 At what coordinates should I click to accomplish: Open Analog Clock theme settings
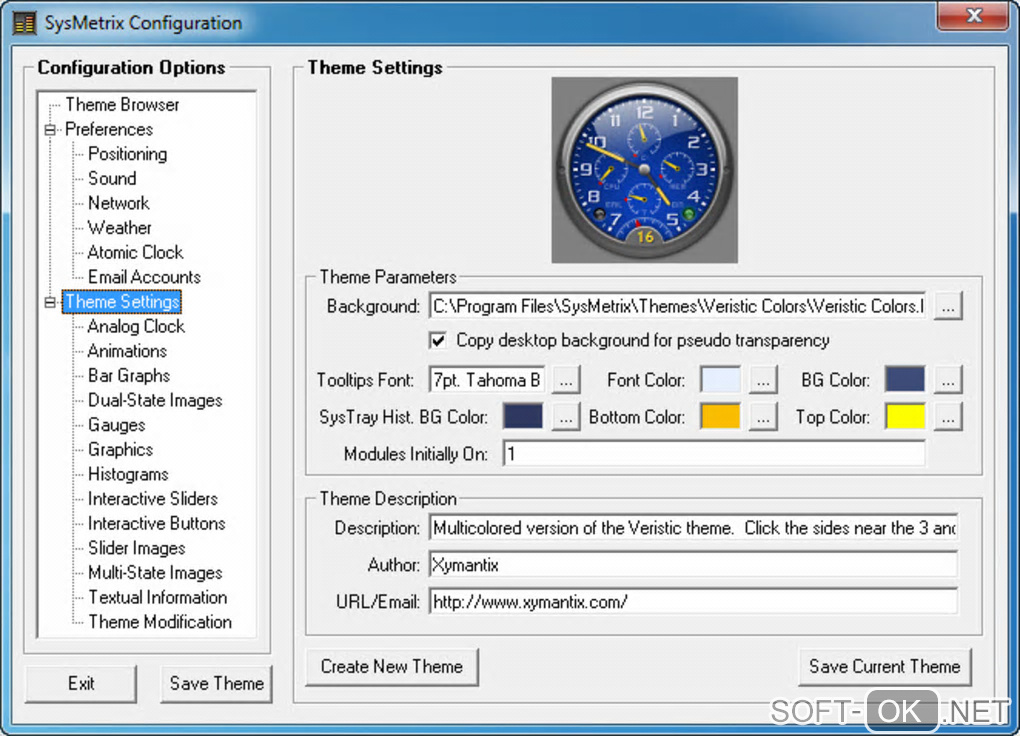(x=136, y=327)
